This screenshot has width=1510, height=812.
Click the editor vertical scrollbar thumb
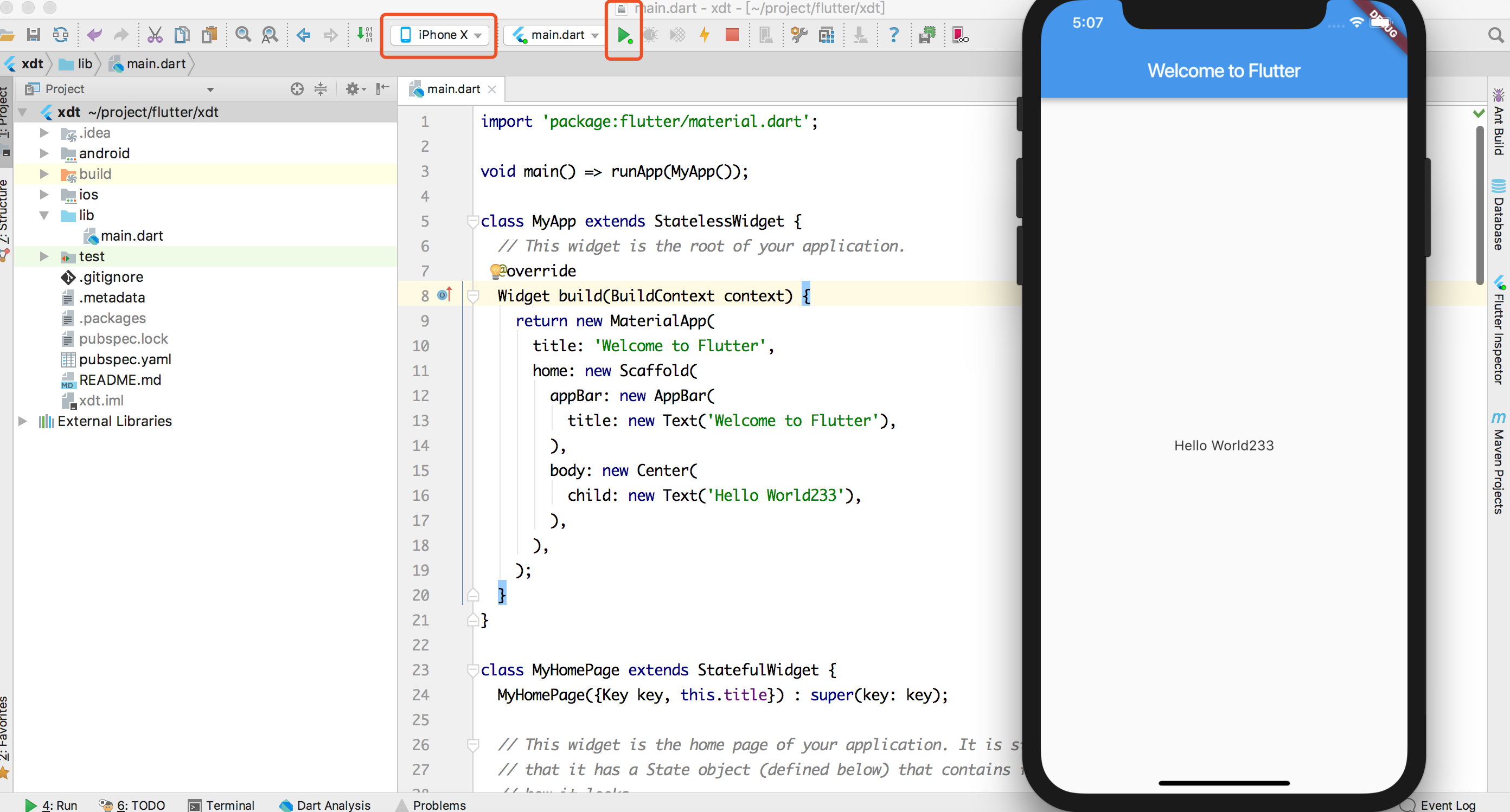[x=1480, y=206]
